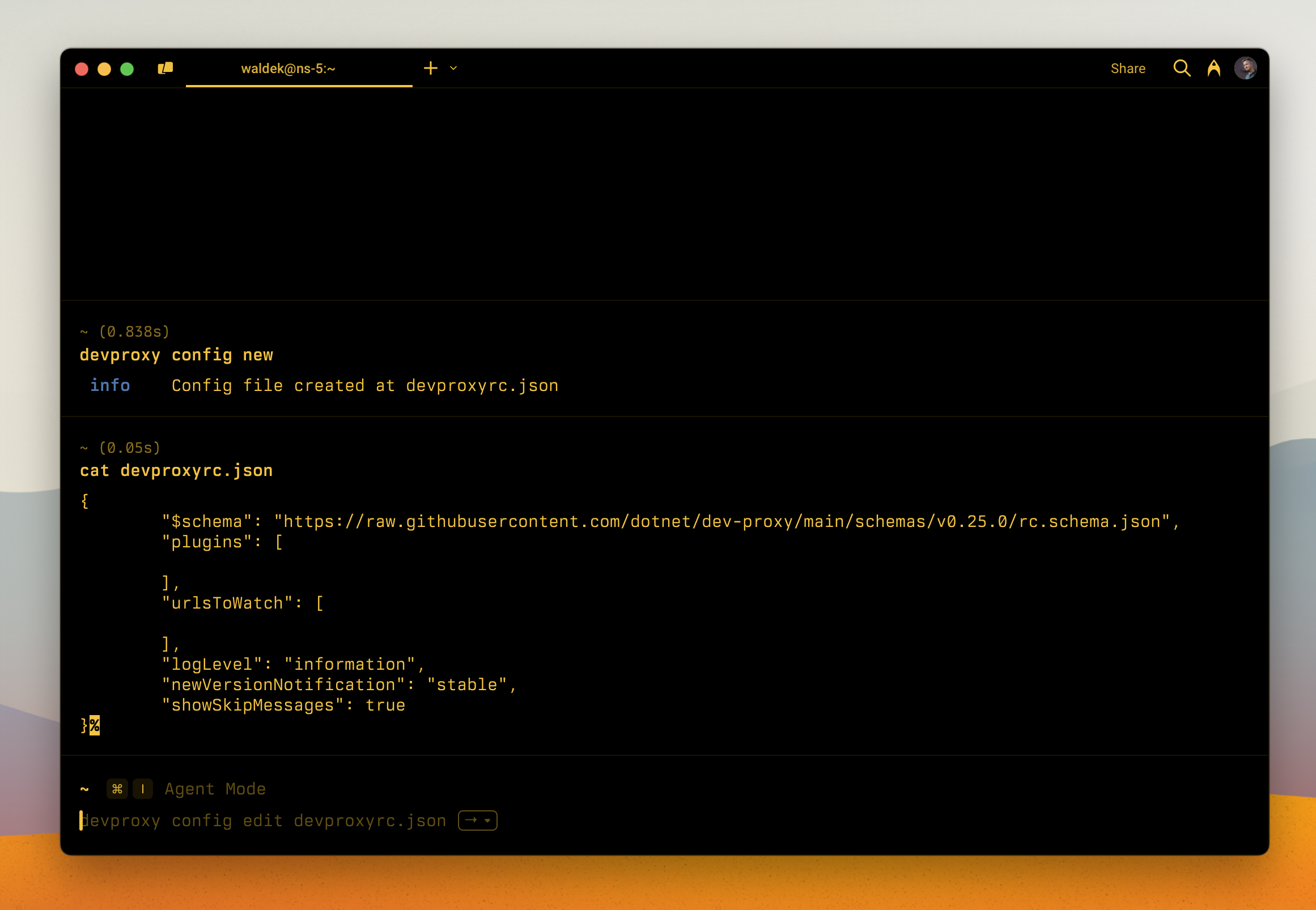Image resolution: width=1316 pixels, height=910 pixels.
Task: Click the command input showing devproxy config edit
Action: (263, 820)
